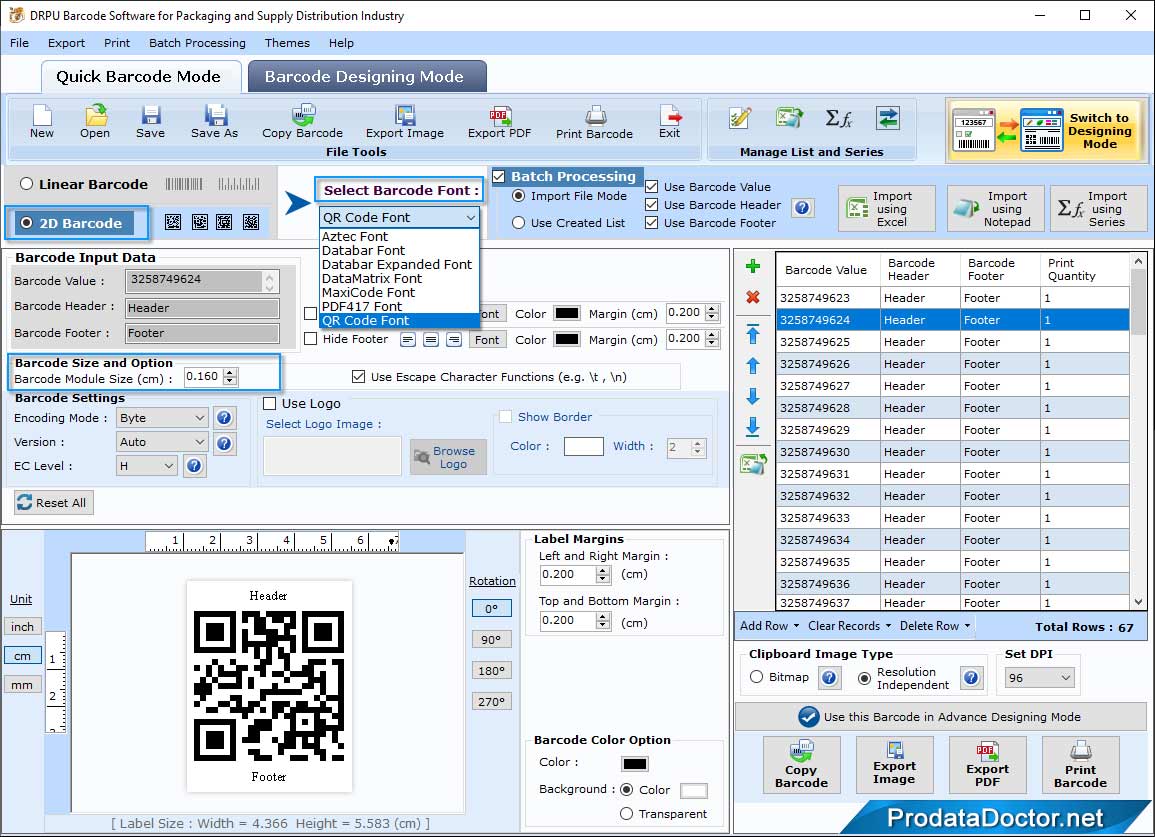Toggle the Use Barcode Value checkbox
Screen dimensions: 1155x837
pyautogui.click(x=651, y=186)
